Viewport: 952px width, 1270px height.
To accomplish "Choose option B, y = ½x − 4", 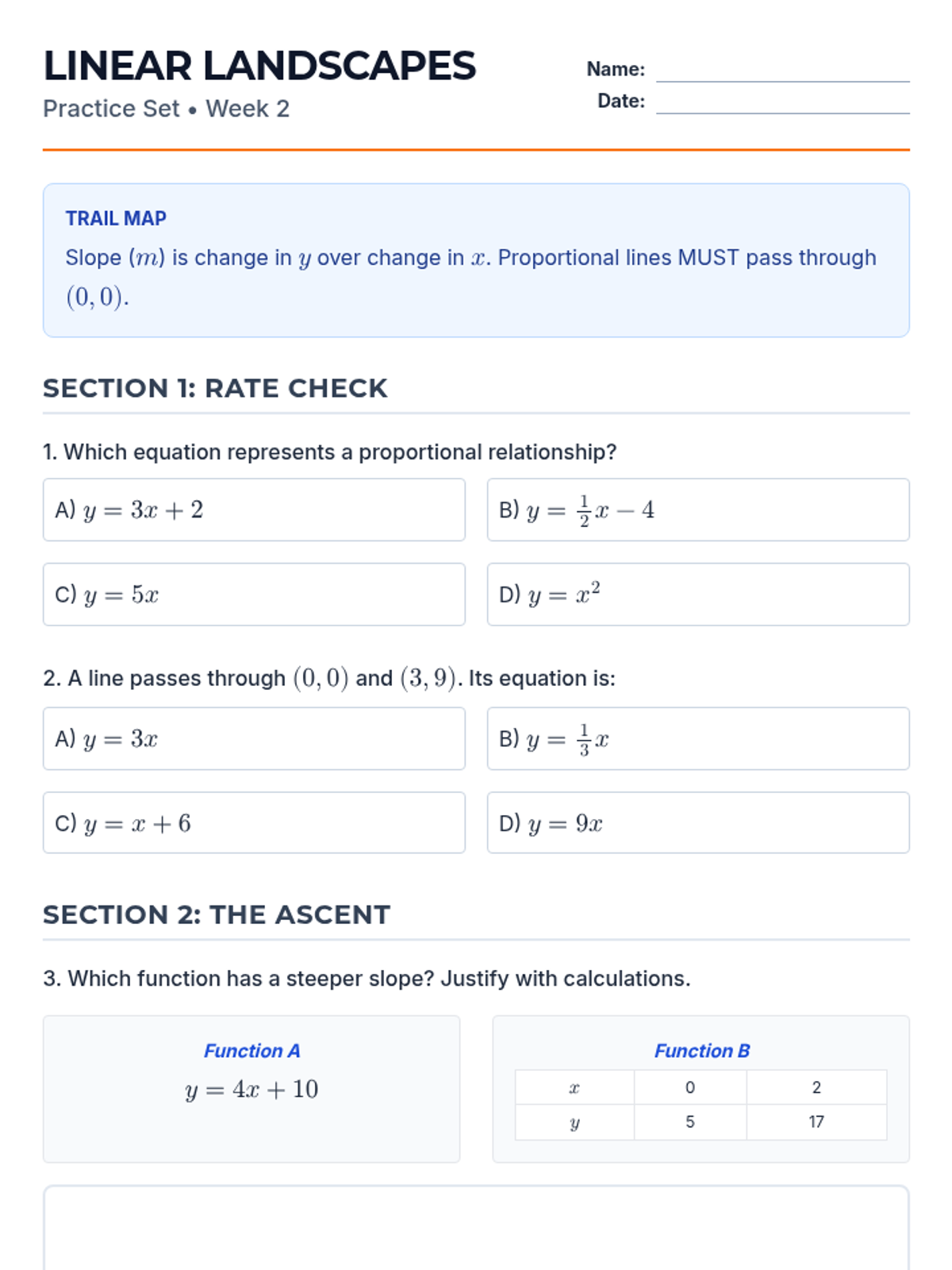I will [x=698, y=510].
